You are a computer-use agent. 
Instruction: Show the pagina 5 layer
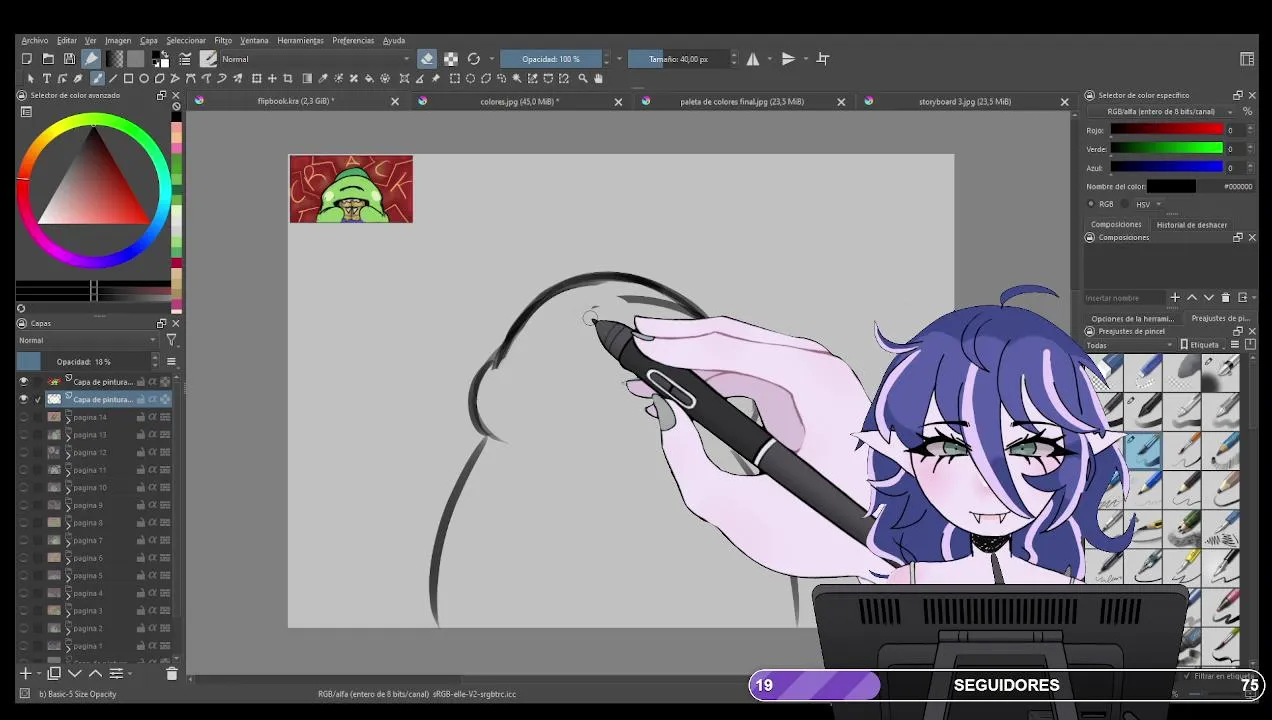point(24,576)
